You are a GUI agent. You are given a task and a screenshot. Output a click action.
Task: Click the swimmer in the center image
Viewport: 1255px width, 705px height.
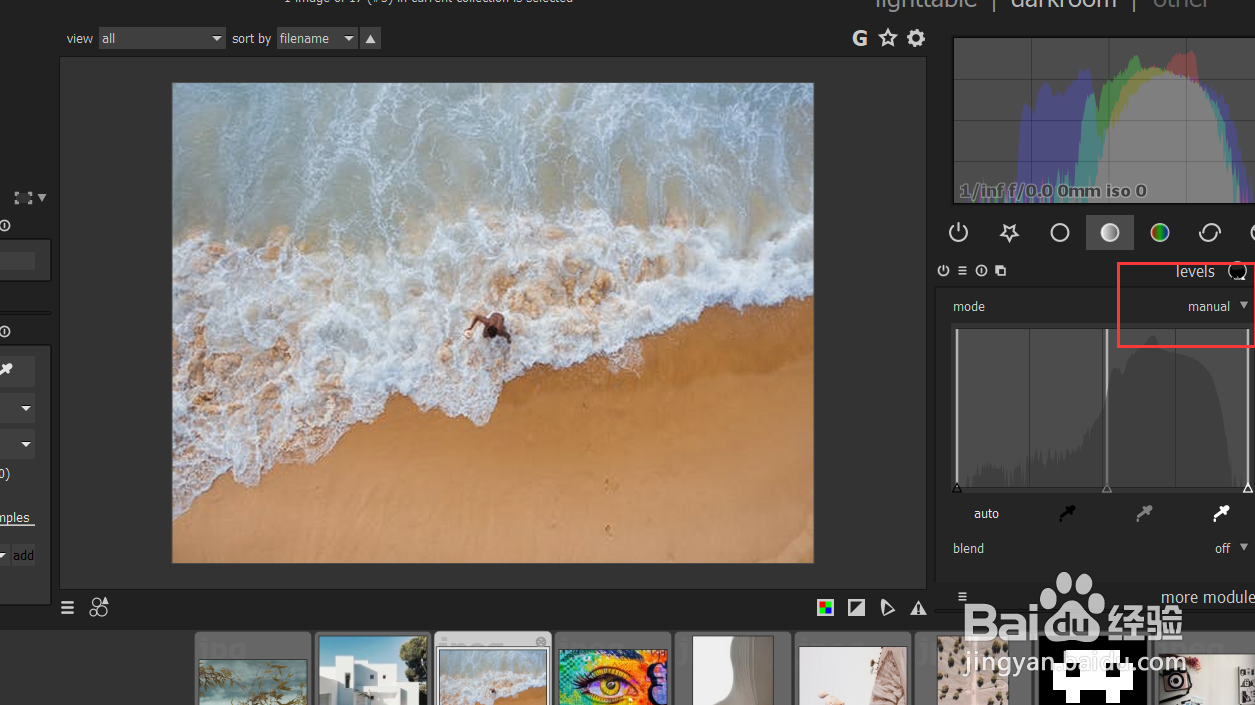tap(491, 327)
